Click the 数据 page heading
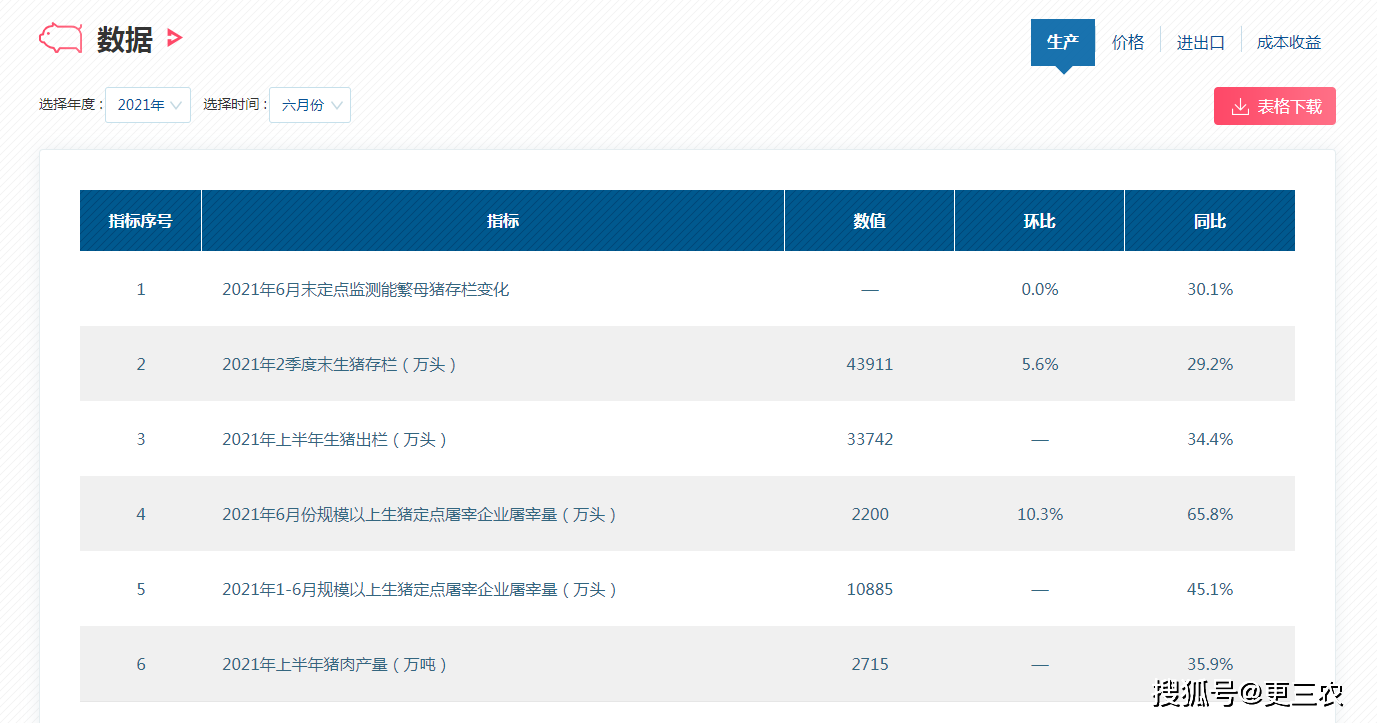The image size is (1377, 723). [125, 40]
